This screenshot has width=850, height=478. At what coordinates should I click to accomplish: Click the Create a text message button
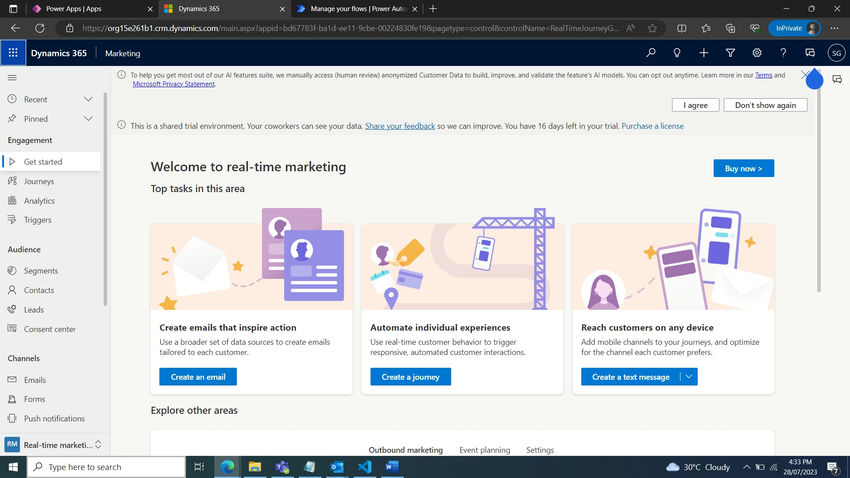point(630,377)
